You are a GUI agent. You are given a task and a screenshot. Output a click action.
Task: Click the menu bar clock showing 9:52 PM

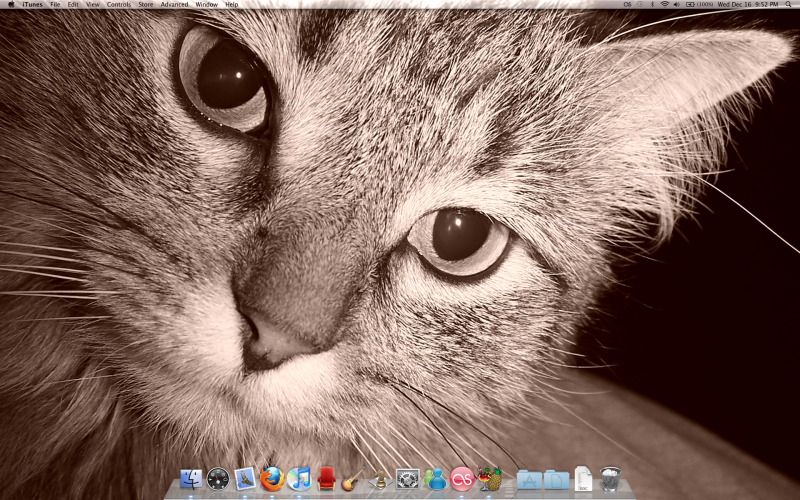tap(748, 4)
